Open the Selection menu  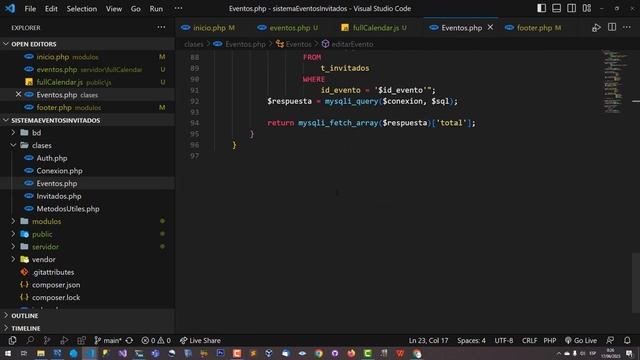[82, 9]
